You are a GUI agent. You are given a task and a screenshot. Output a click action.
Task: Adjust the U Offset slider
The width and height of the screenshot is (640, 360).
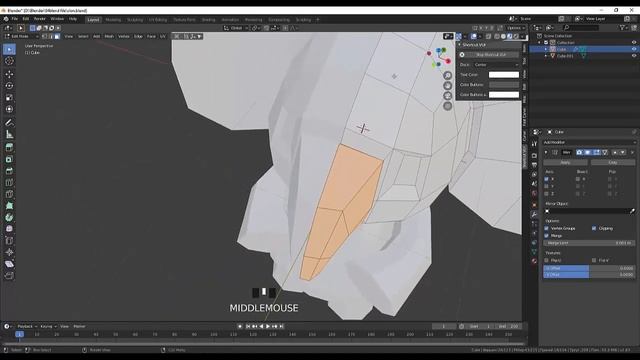point(589,268)
